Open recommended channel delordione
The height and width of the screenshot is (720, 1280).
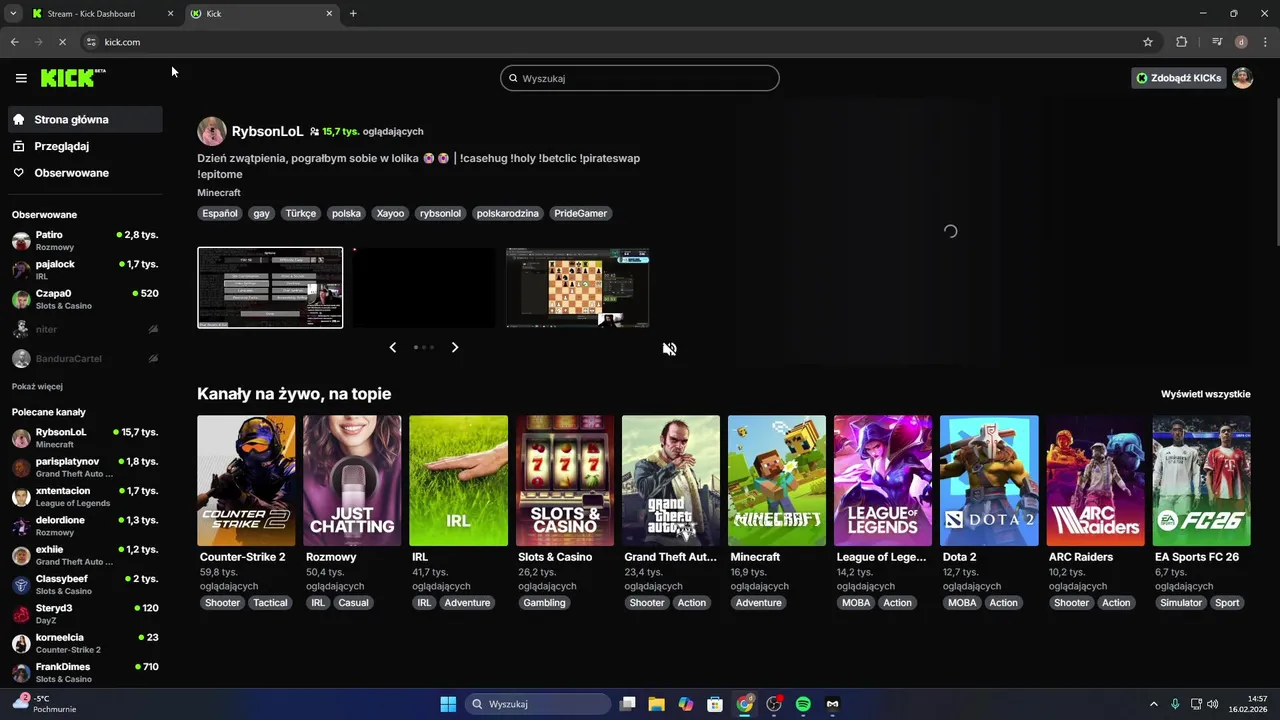(85, 526)
